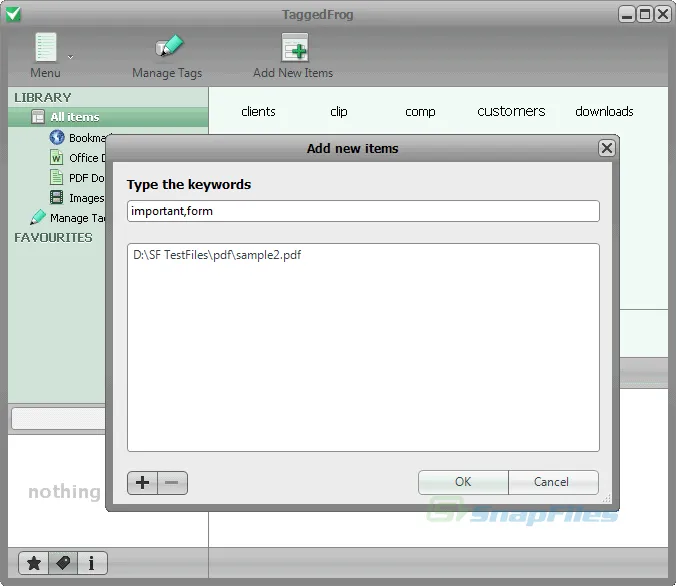Click the Add New Items toolbar icon
This screenshot has width=676, height=586.
(295, 47)
